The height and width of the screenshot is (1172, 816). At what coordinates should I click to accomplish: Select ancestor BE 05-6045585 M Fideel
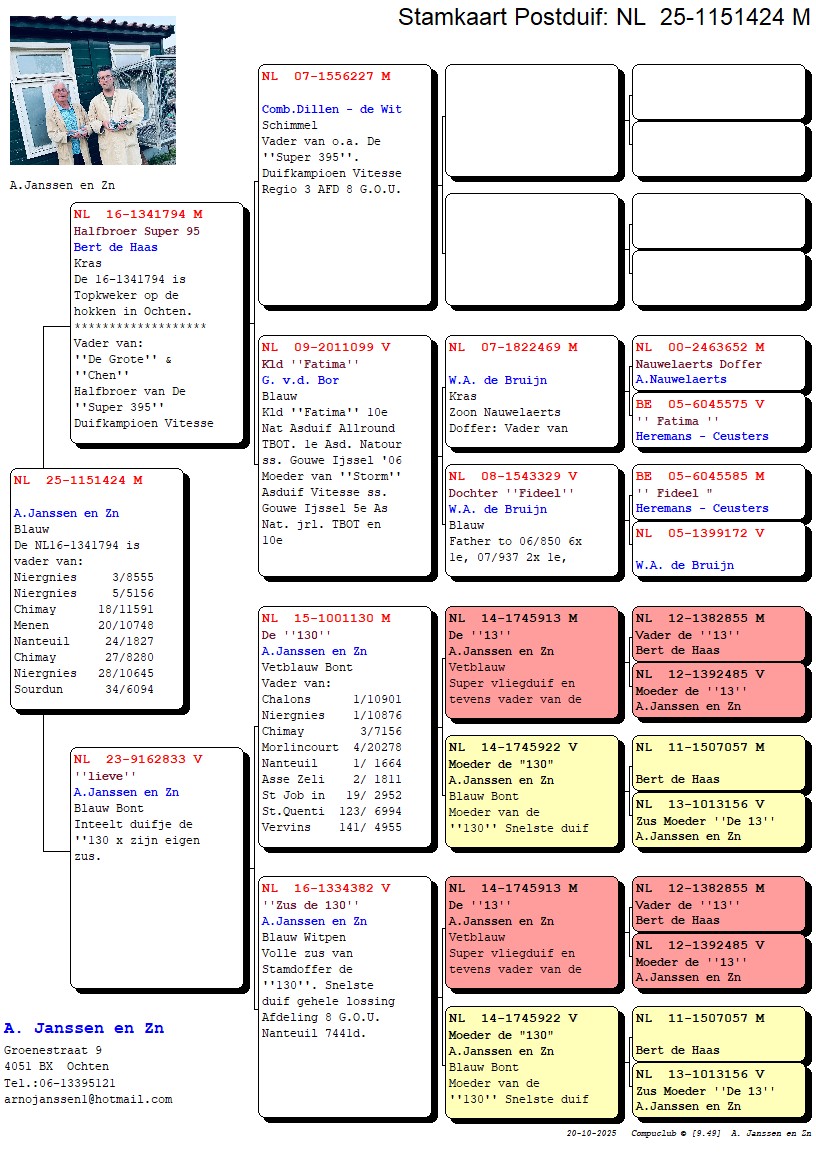(717, 492)
